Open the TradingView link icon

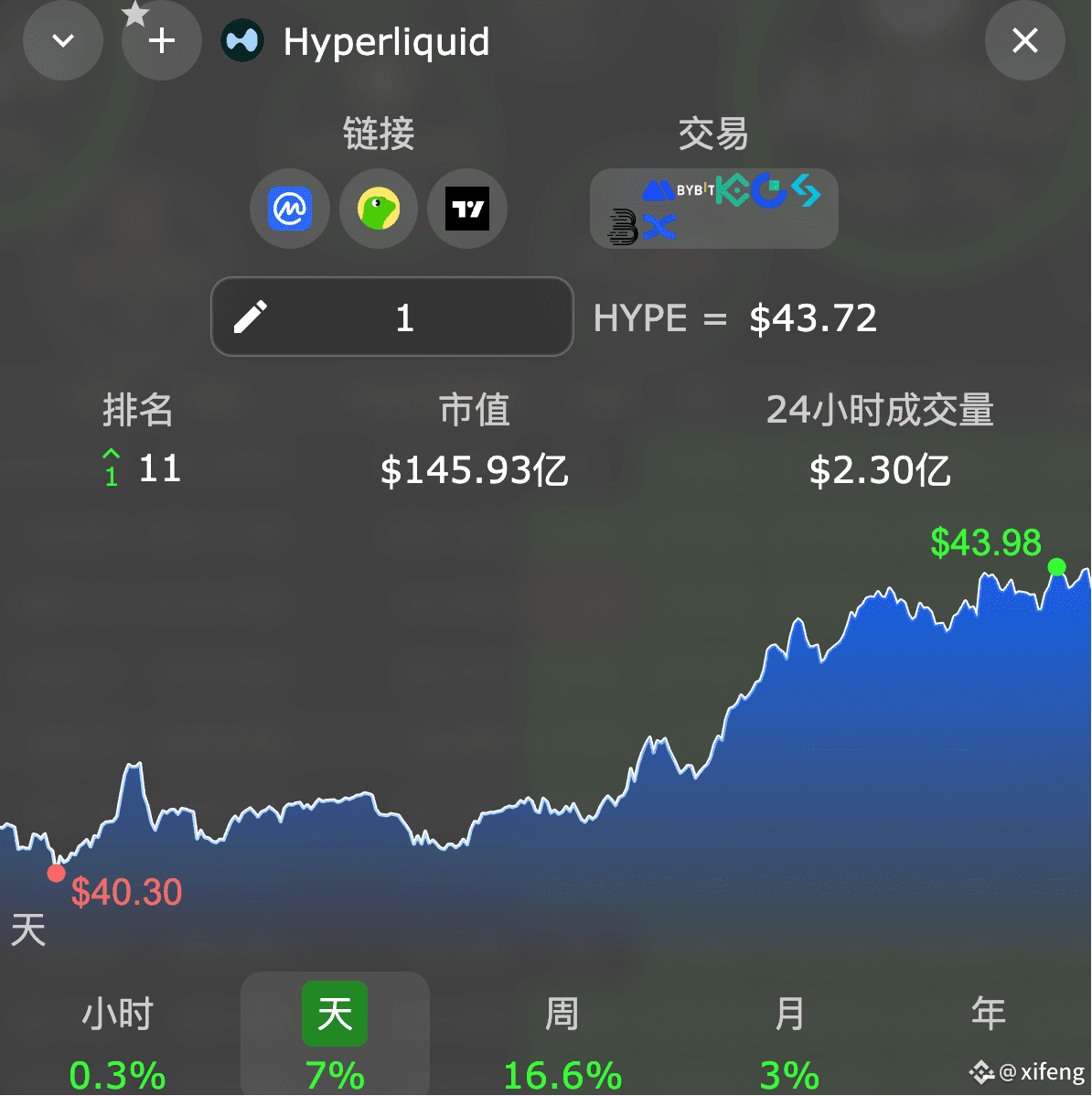(x=467, y=209)
